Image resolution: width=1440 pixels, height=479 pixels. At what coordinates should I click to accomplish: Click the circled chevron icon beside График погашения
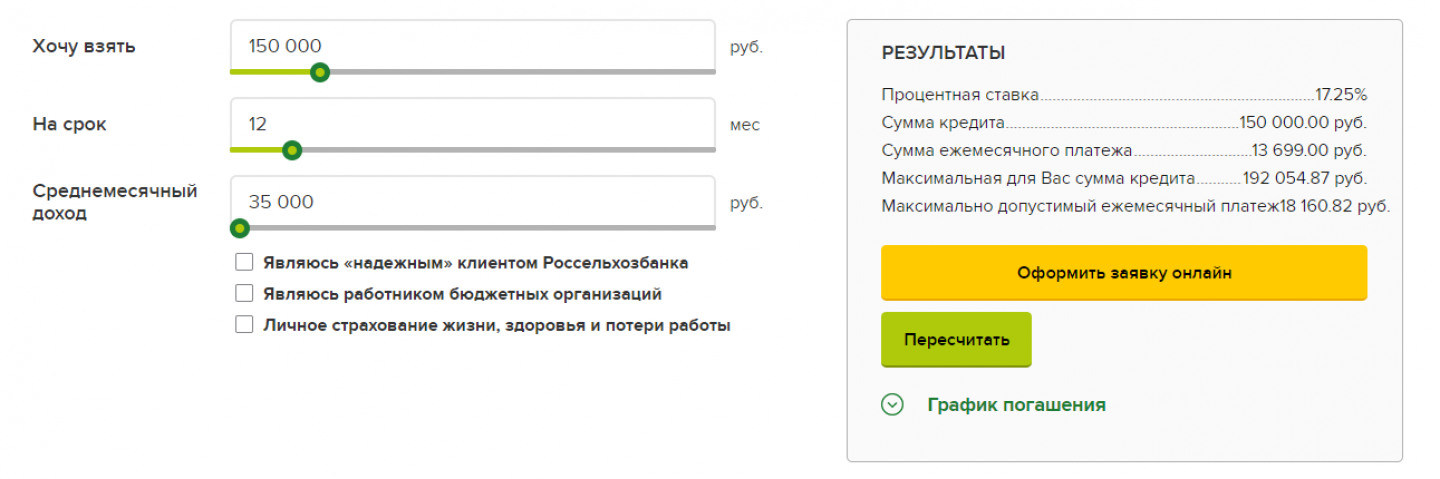[892, 405]
